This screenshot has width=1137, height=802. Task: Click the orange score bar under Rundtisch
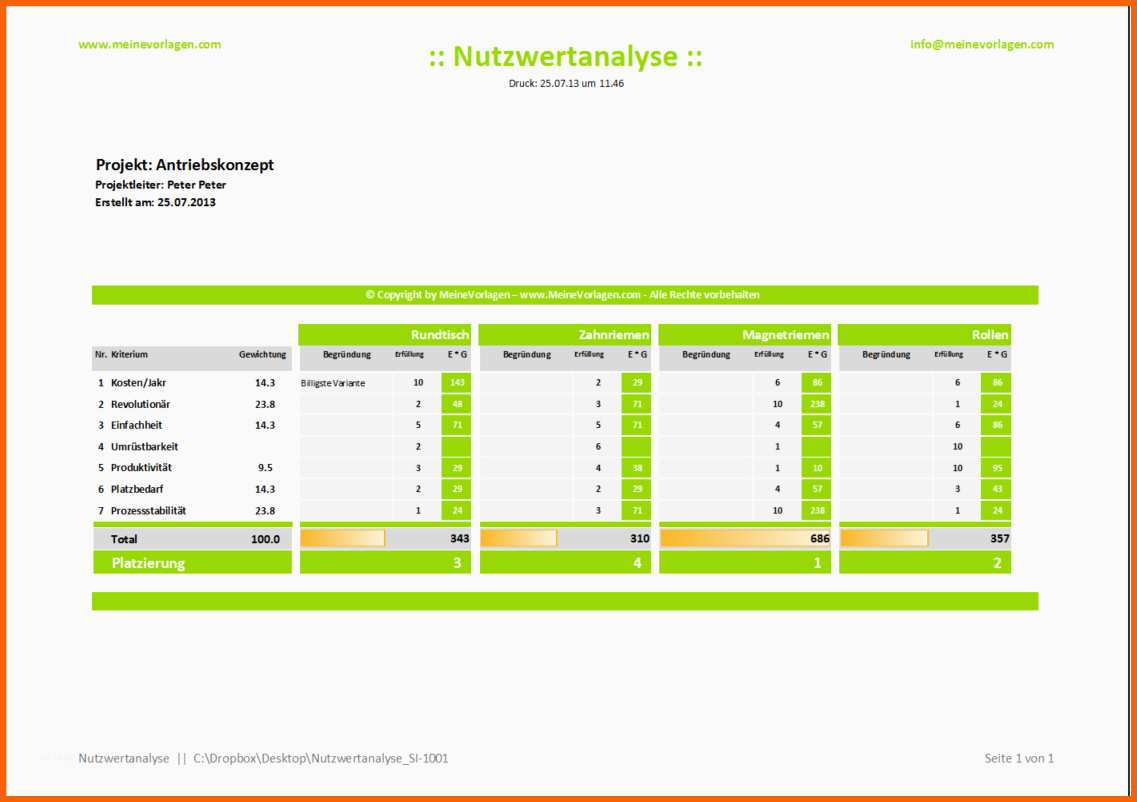point(342,538)
